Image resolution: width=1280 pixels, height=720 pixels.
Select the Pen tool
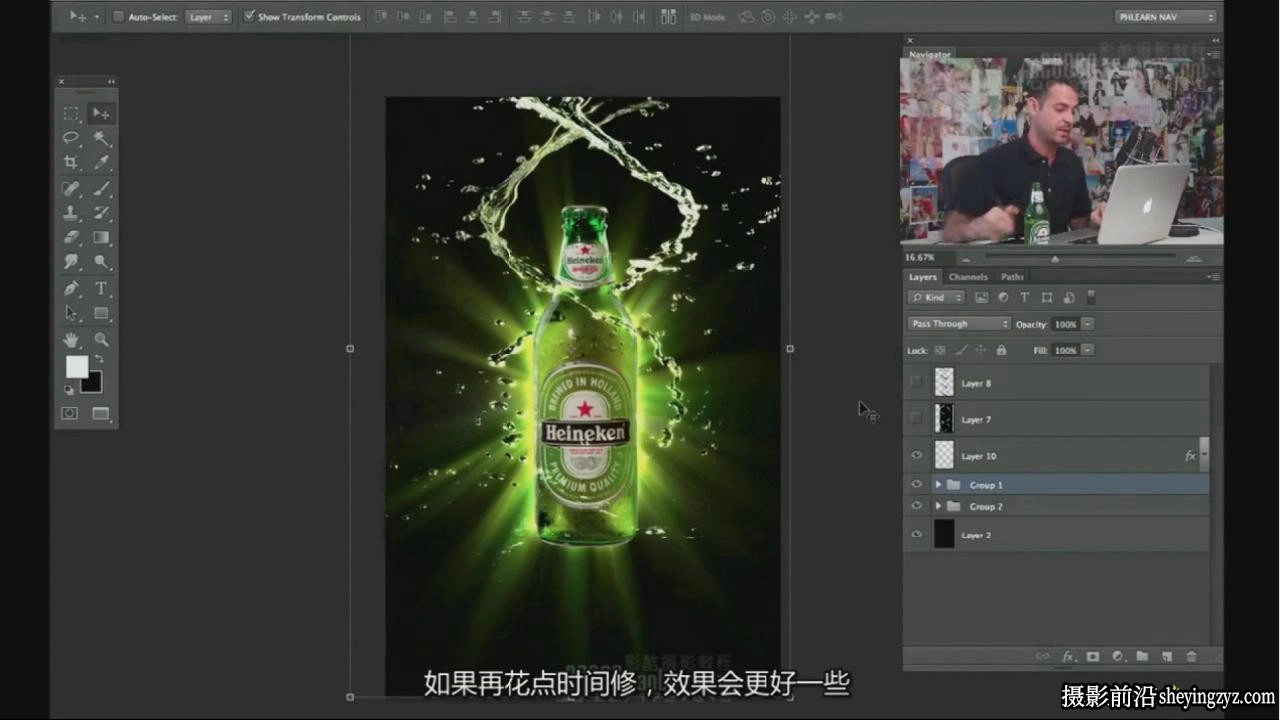71,288
